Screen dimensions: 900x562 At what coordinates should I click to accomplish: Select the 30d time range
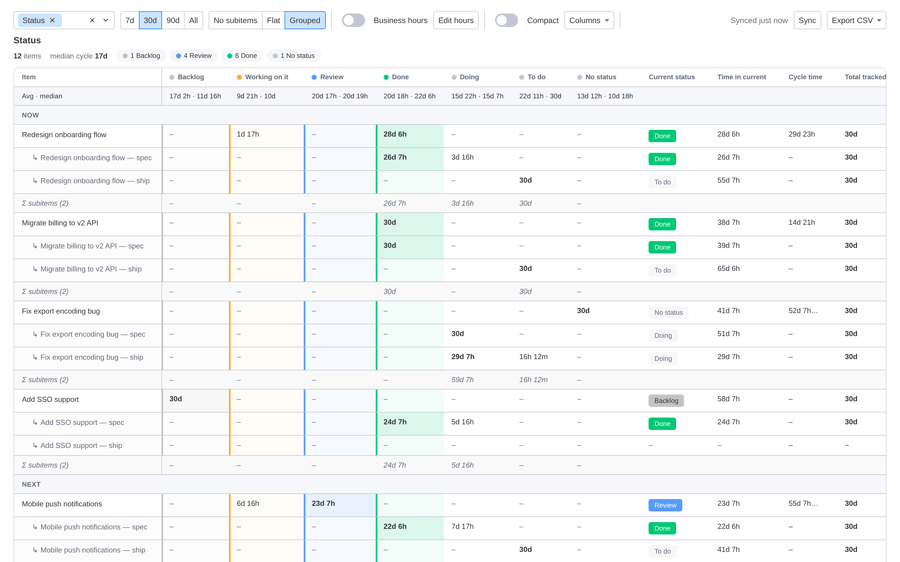(x=150, y=20)
